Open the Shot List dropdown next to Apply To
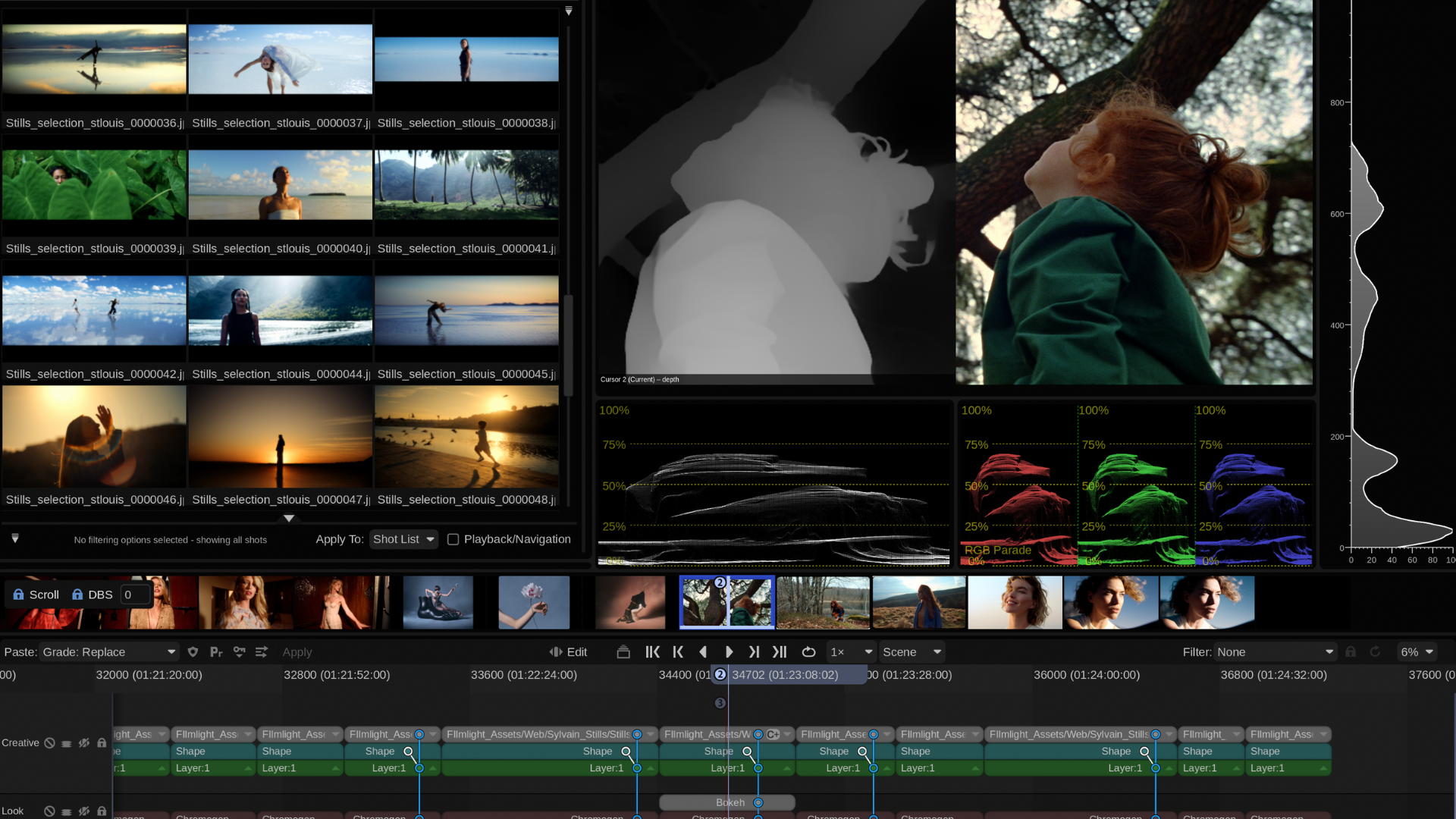Image resolution: width=1456 pixels, height=819 pixels. 403,539
